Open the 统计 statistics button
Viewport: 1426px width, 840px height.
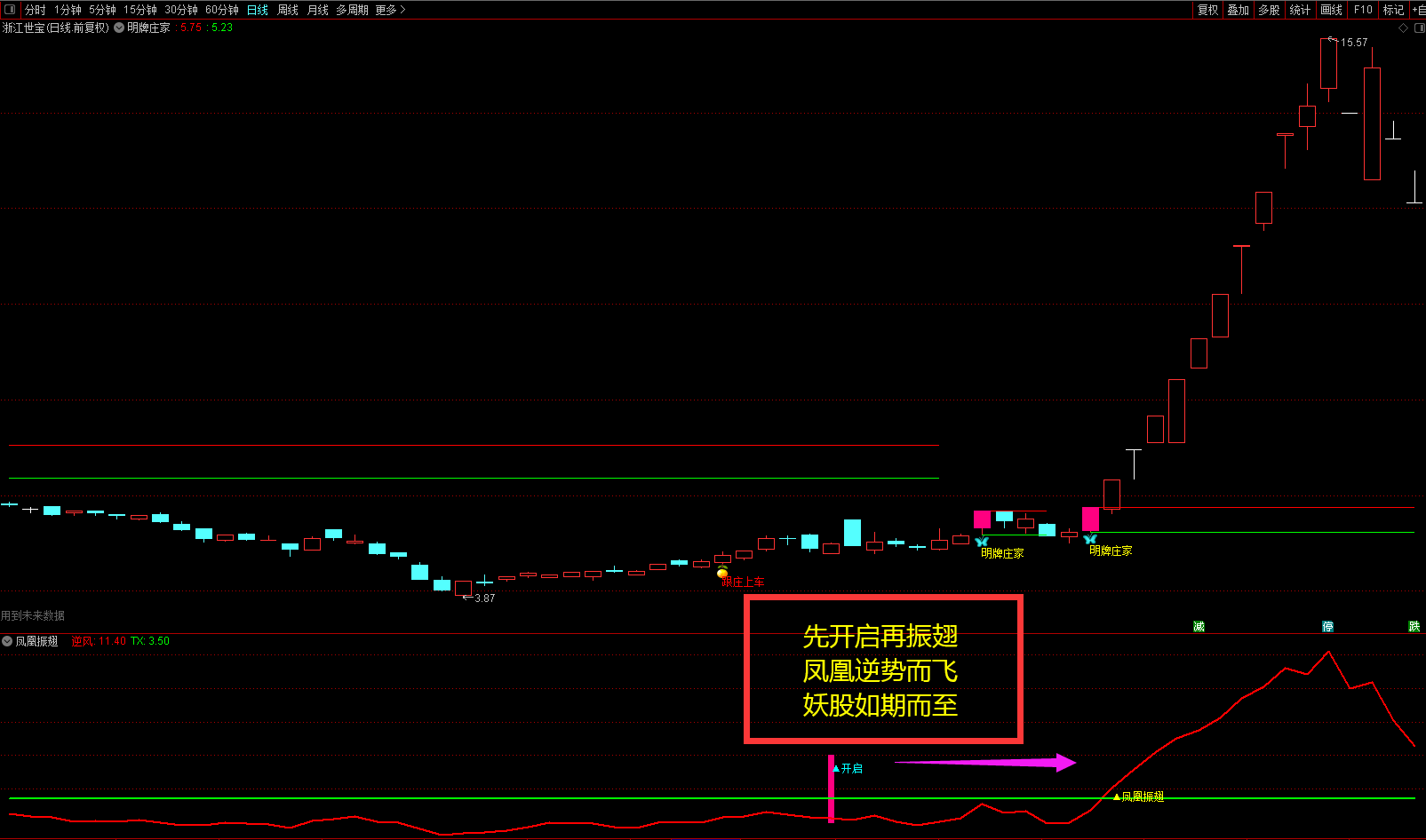(x=1300, y=10)
